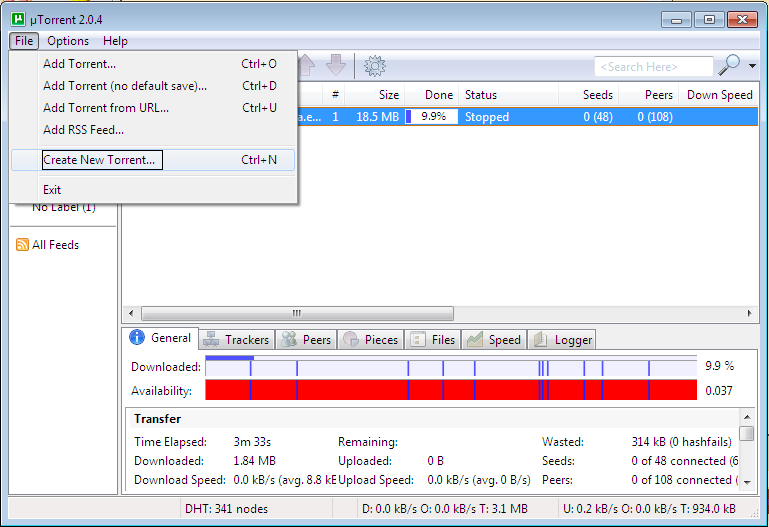
Task: Switch to the Peers tab
Action: coord(307,340)
